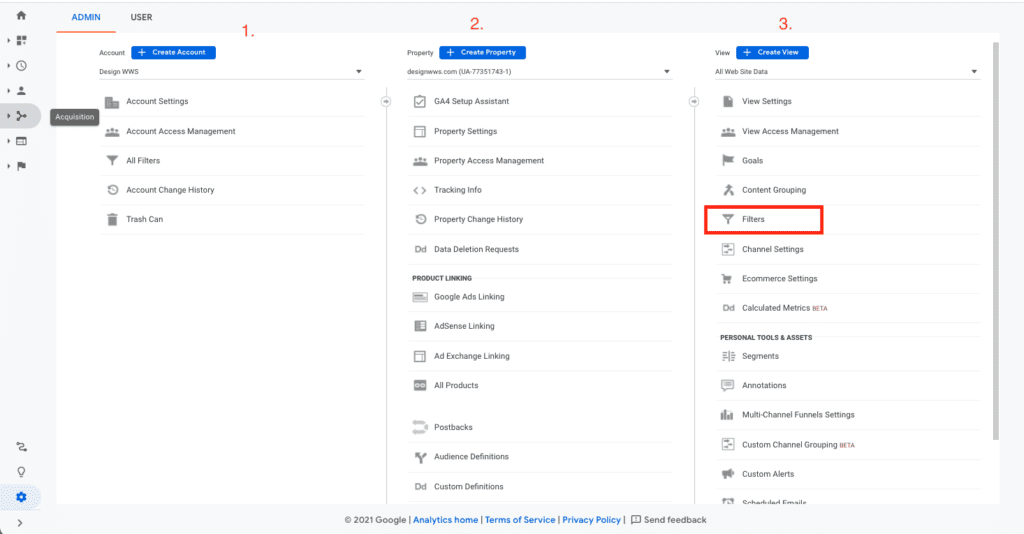This screenshot has height=534, width=1024.
Task: Expand the Audience section arrow in sidebar
Action: 8,91
